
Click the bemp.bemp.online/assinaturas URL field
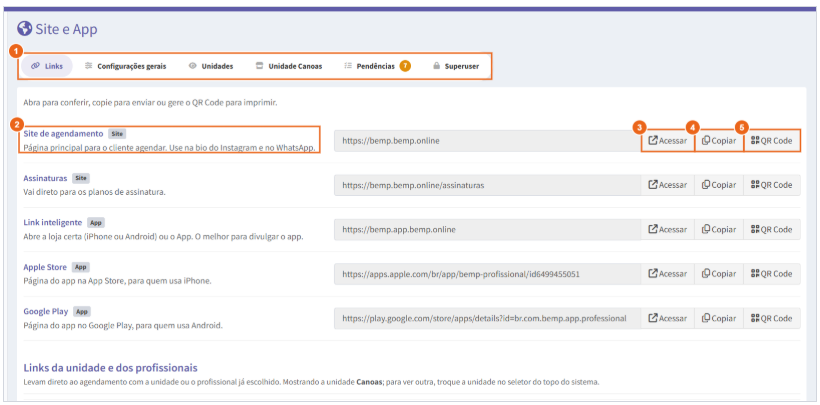tap(487, 185)
